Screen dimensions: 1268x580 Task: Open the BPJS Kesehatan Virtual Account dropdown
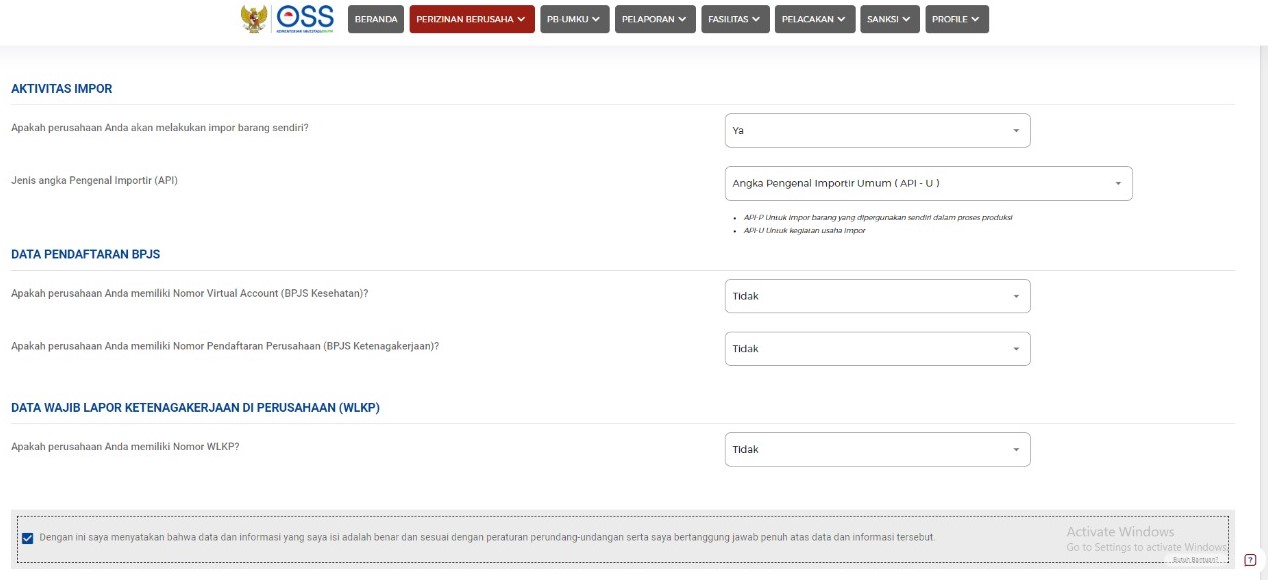[877, 296]
